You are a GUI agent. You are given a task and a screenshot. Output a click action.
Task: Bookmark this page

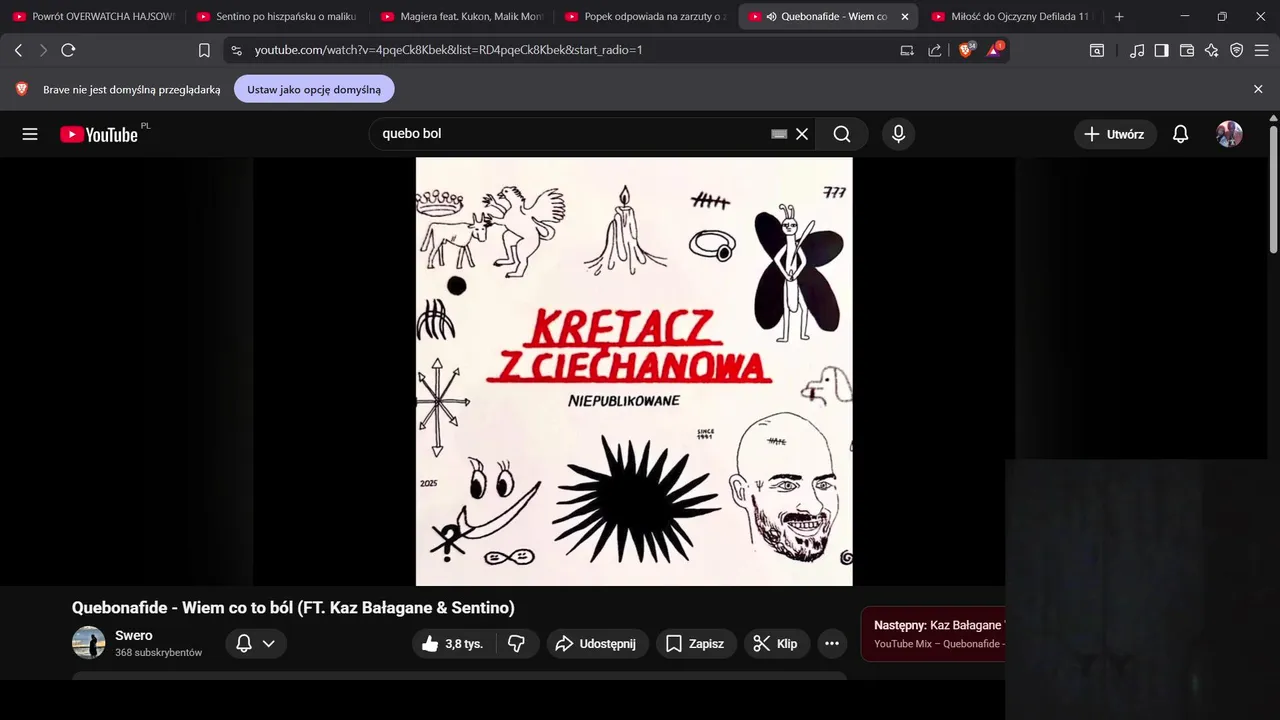pyautogui.click(x=204, y=50)
